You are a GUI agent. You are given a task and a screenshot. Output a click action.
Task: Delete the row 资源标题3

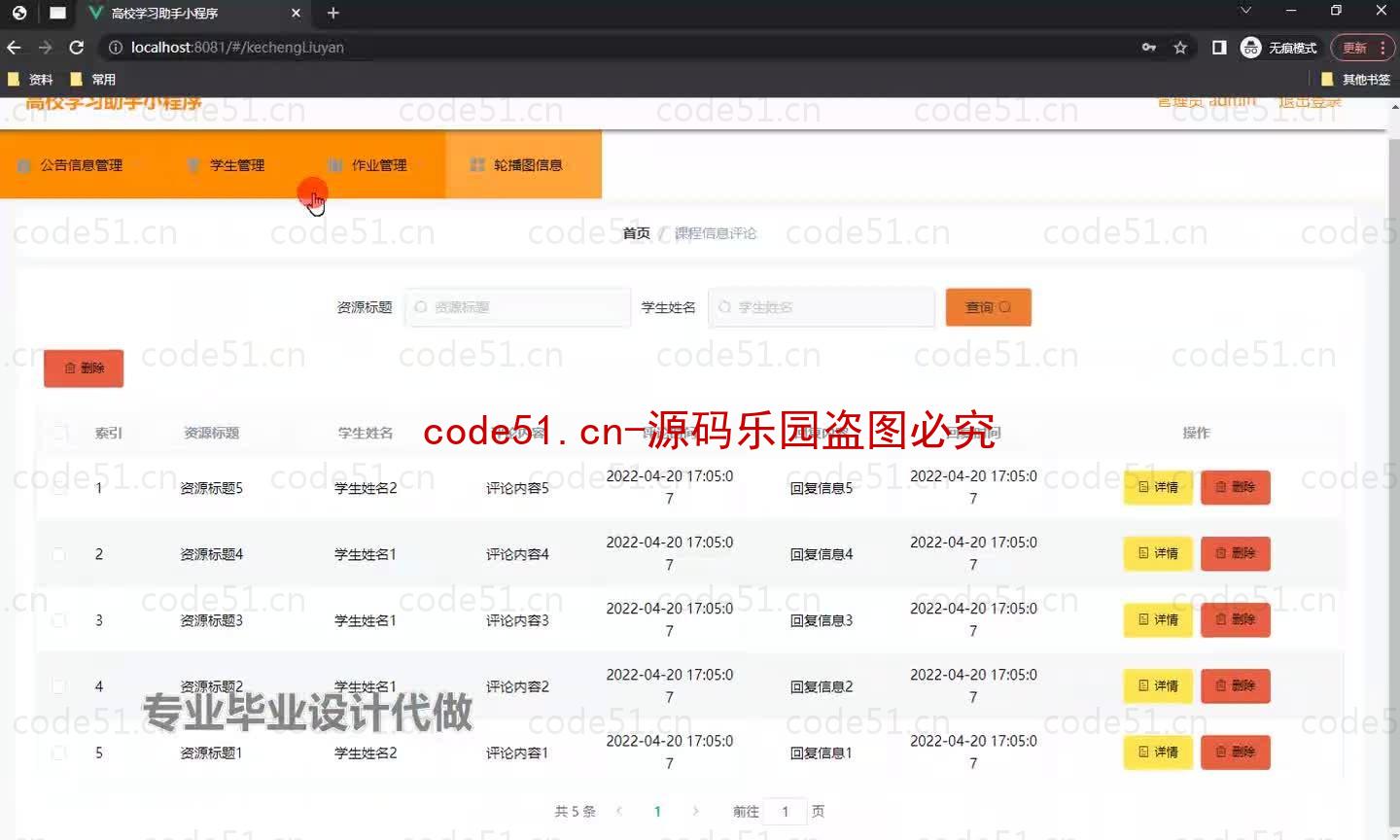click(1236, 619)
